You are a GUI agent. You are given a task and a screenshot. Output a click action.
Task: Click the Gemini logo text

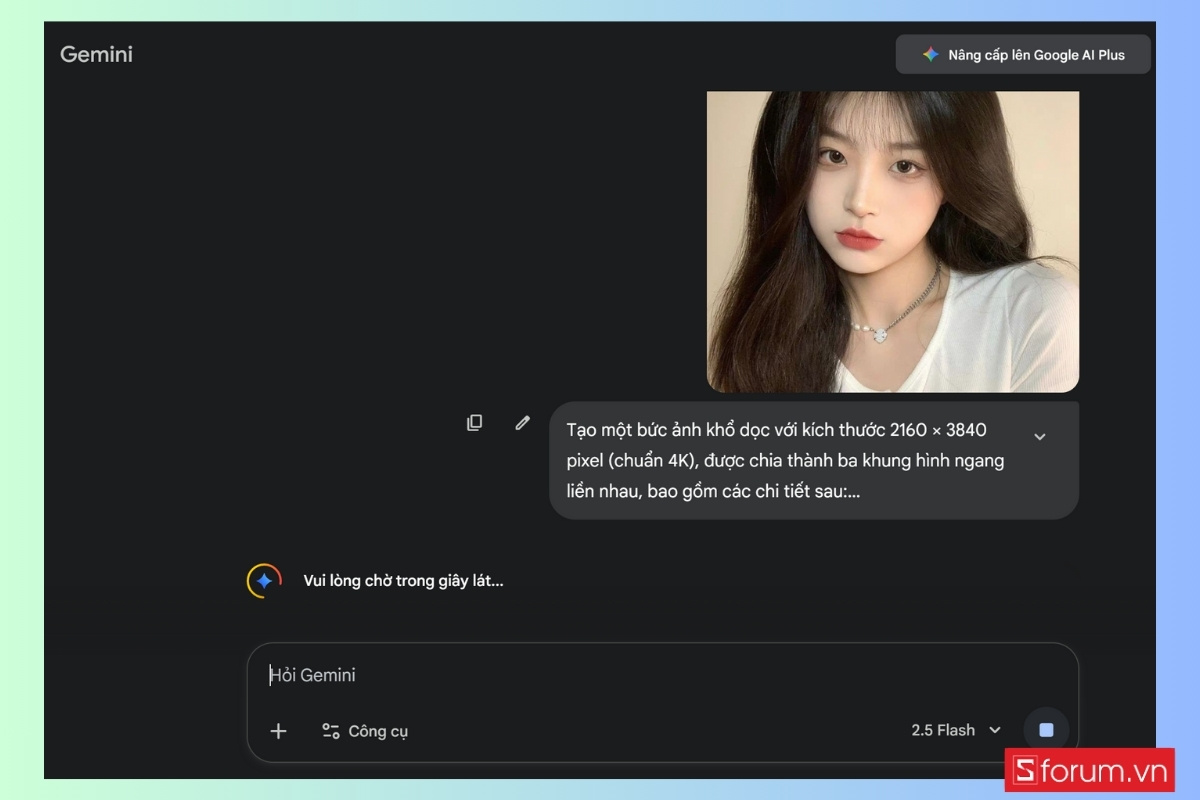(96, 54)
